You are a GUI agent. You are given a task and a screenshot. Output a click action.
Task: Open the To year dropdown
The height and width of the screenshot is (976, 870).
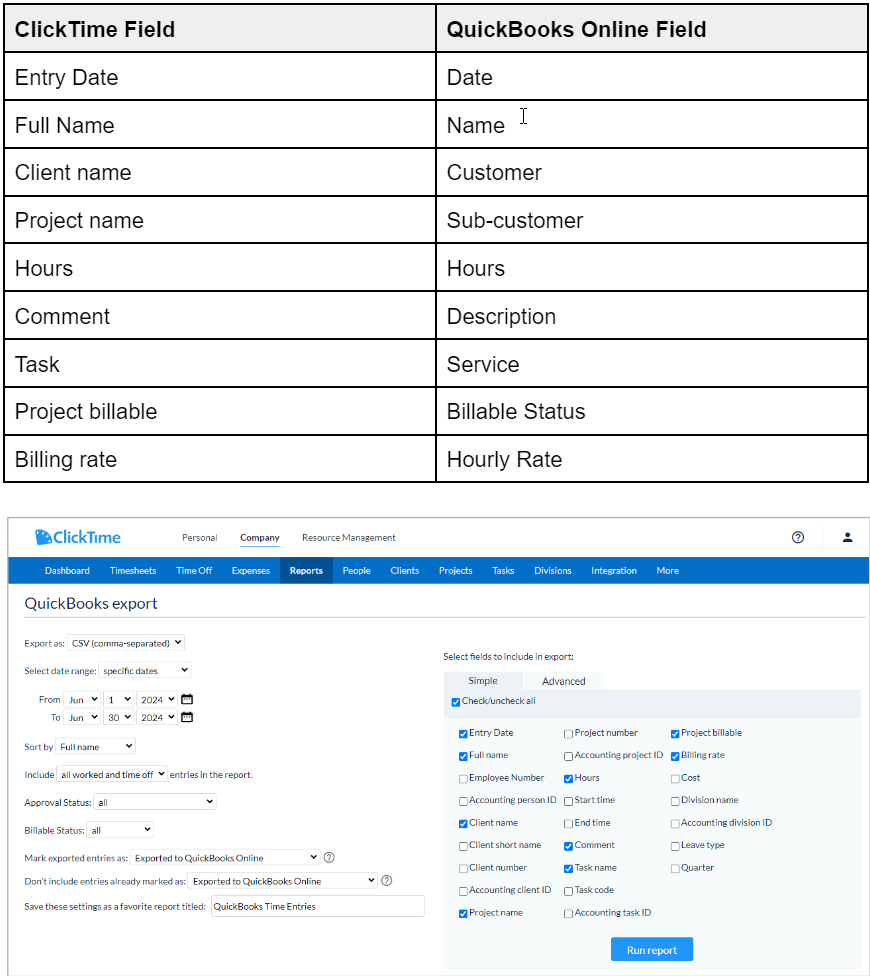pos(157,717)
